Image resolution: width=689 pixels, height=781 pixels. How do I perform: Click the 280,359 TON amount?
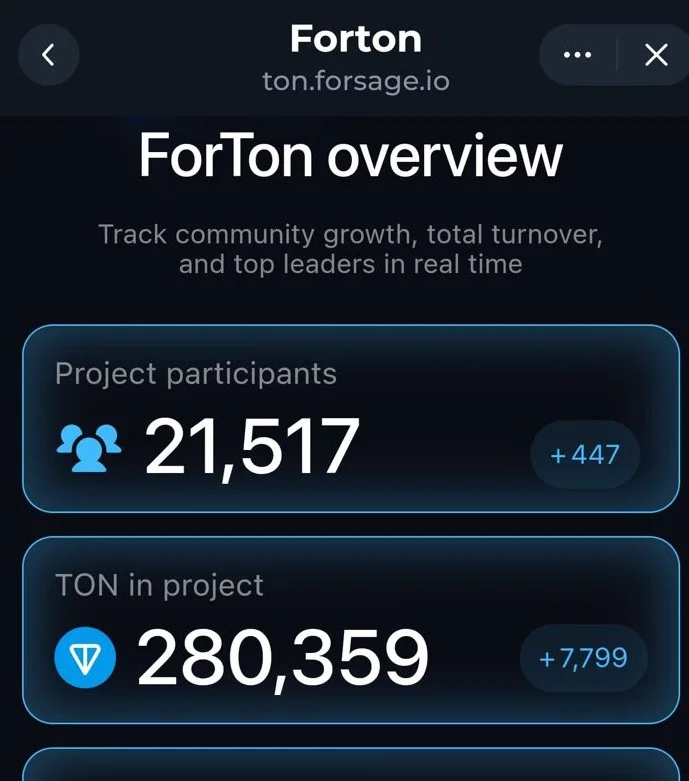(282, 657)
